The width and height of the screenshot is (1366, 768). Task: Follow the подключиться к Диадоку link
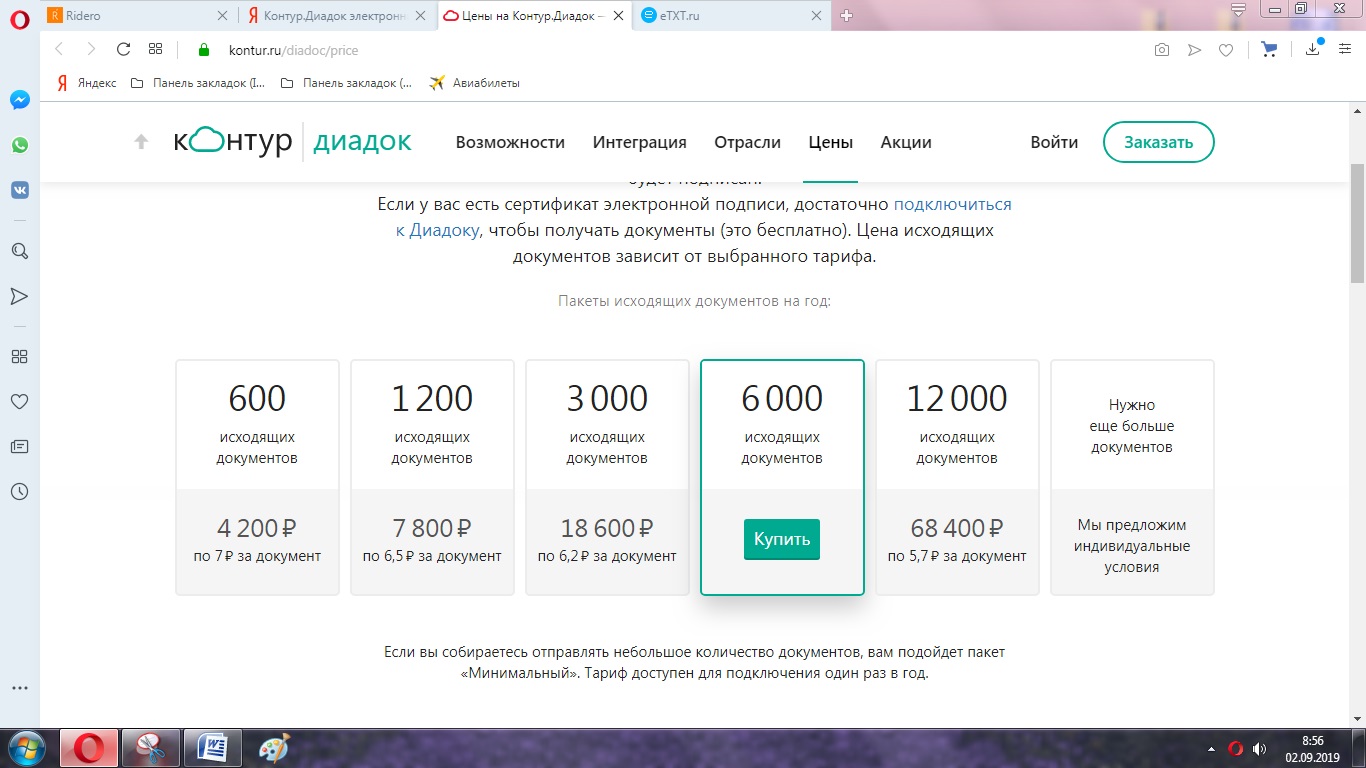tap(703, 217)
